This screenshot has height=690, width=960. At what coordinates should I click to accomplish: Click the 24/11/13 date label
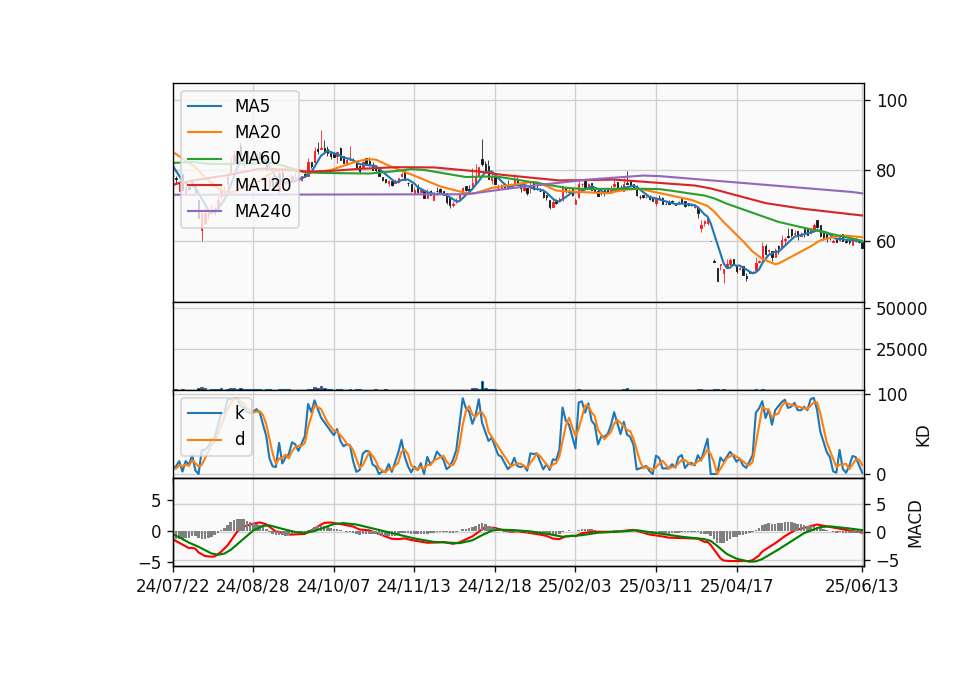coord(414,586)
